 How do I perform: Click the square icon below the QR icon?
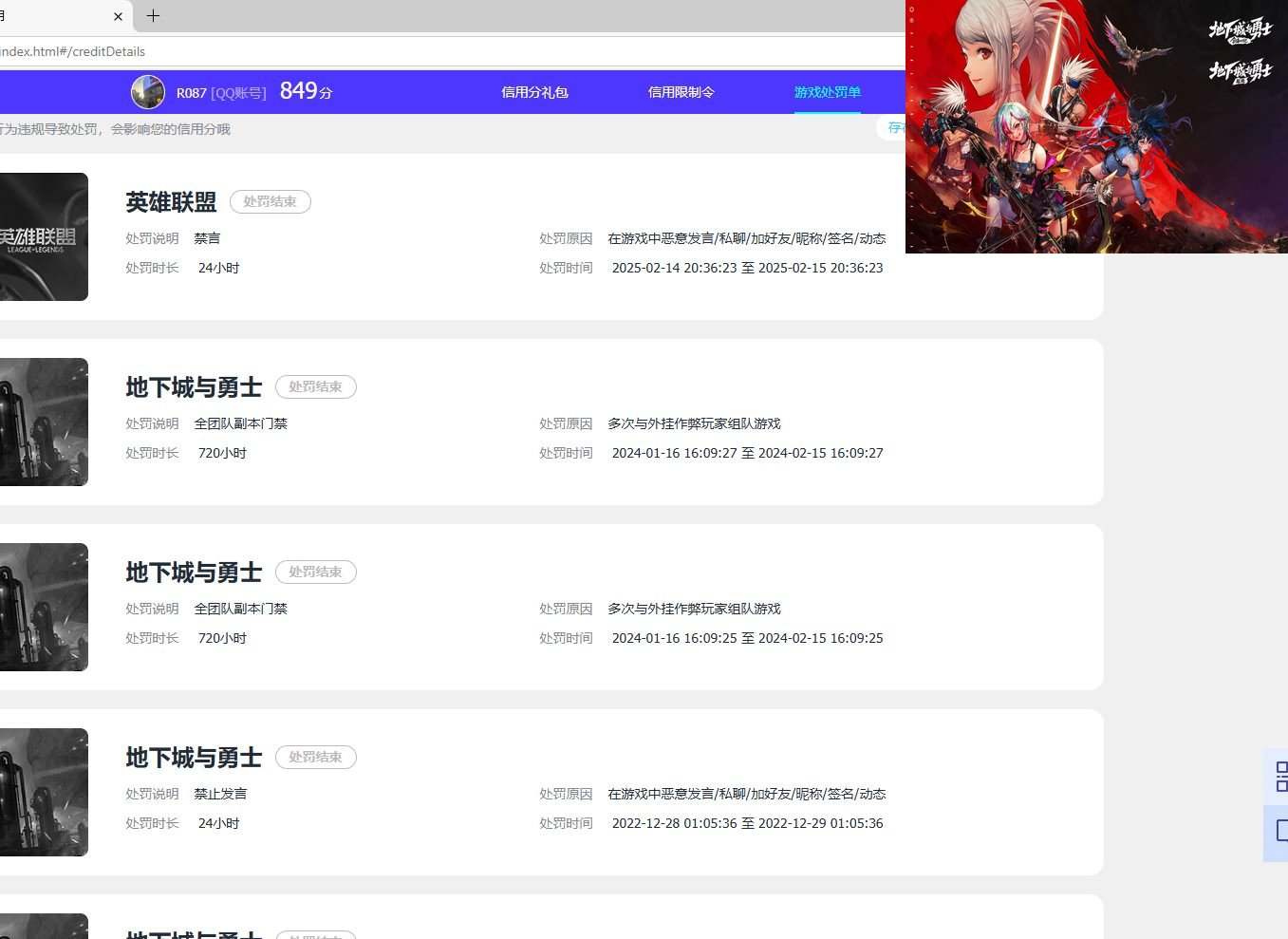[x=1281, y=831]
